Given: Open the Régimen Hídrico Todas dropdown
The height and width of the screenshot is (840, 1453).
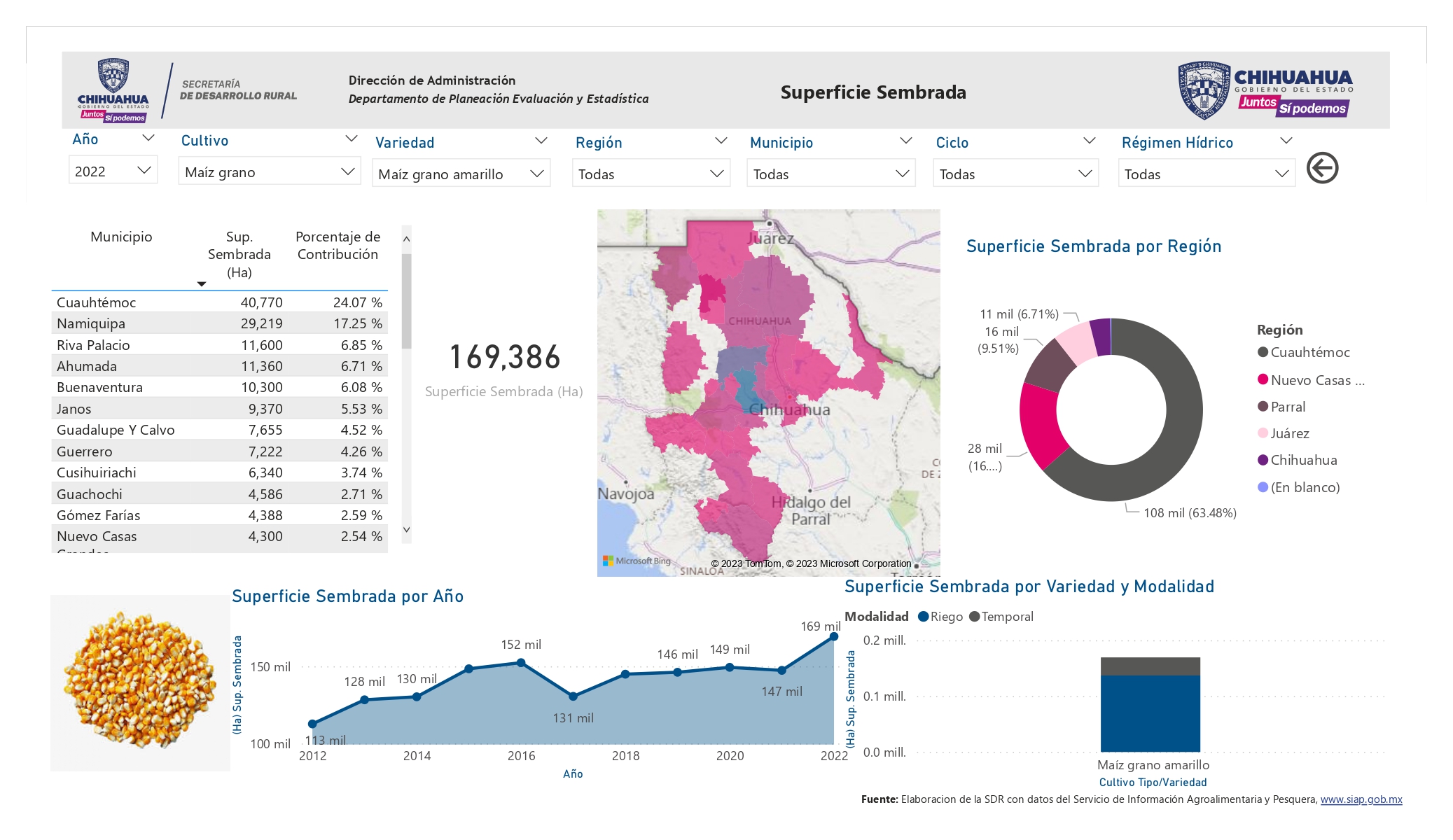Looking at the screenshot, I should point(1207,174).
